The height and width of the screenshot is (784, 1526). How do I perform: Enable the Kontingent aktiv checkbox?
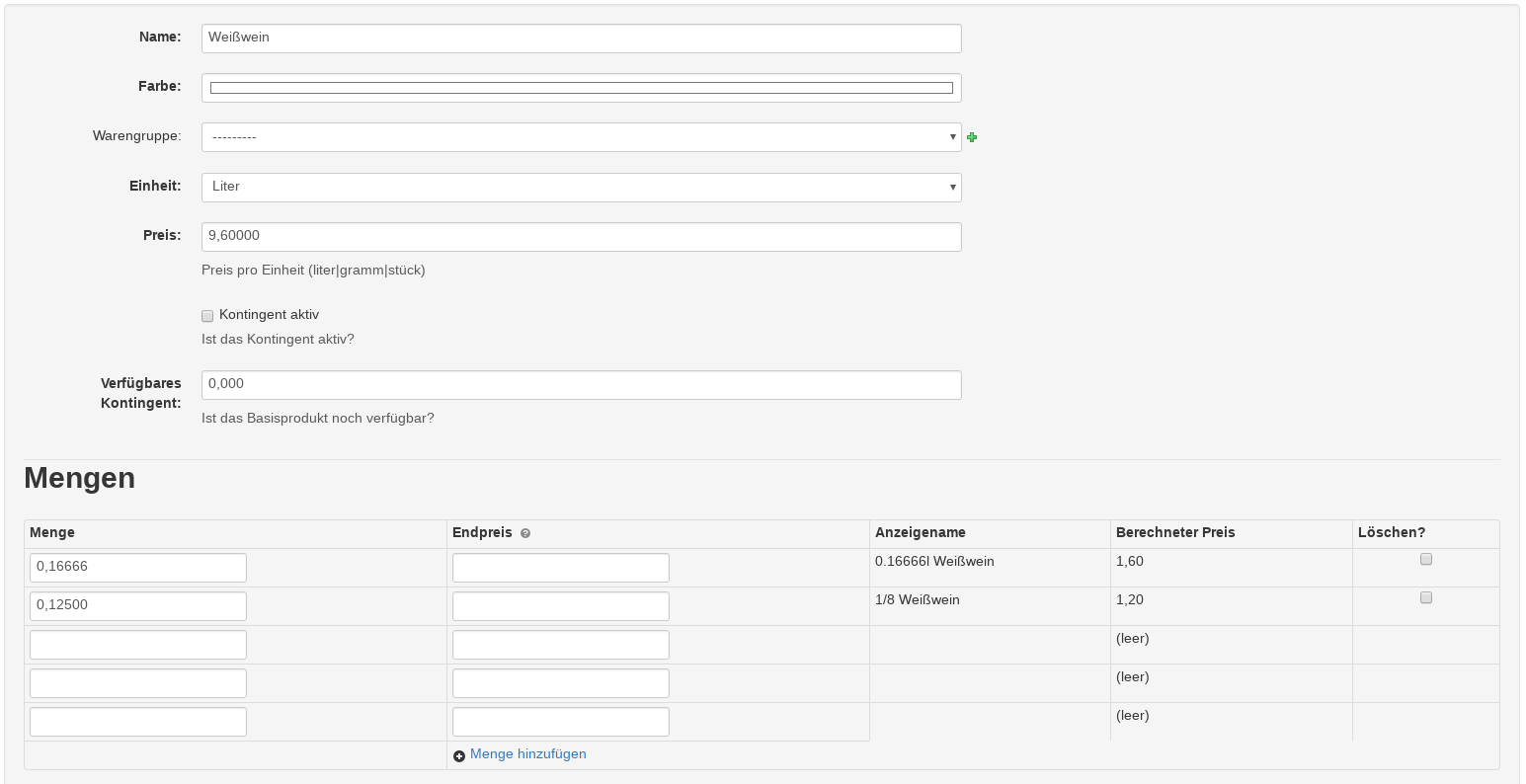[207, 316]
